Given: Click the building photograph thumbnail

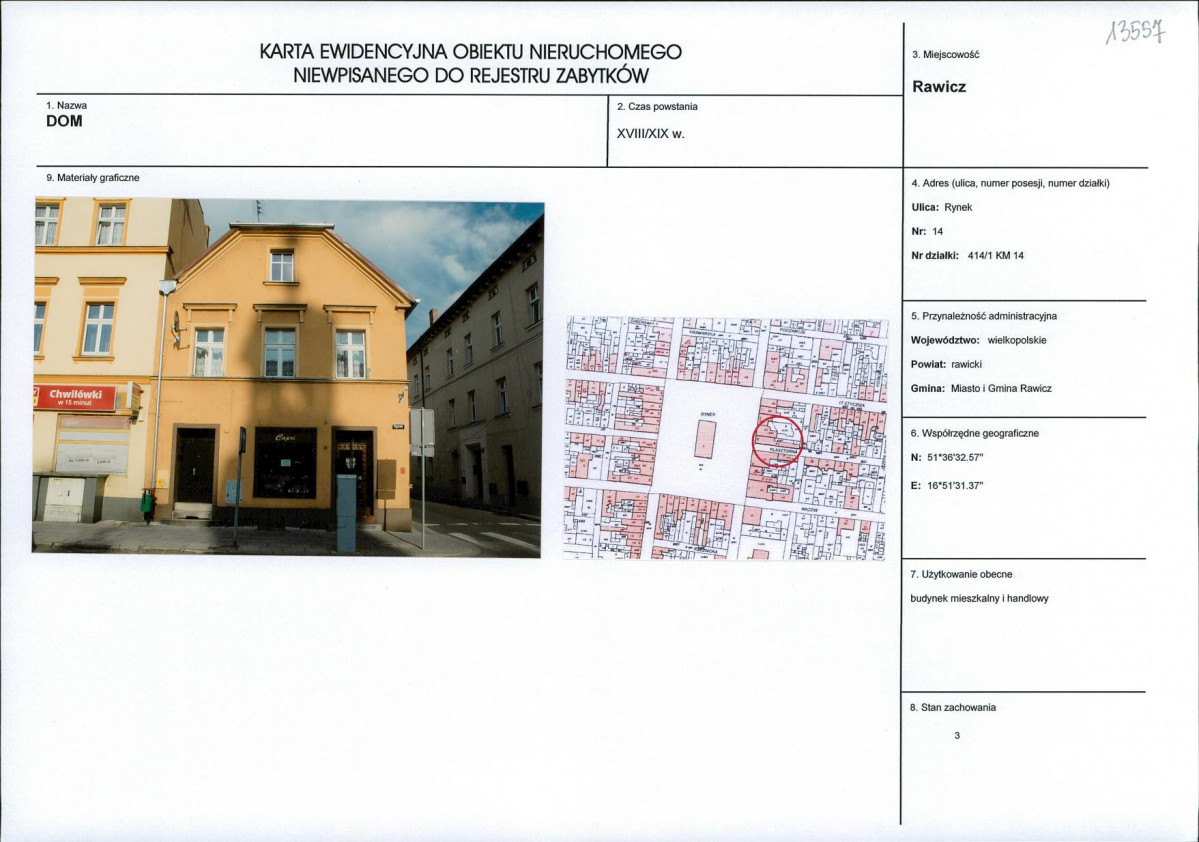Looking at the screenshot, I should pos(288,377).
